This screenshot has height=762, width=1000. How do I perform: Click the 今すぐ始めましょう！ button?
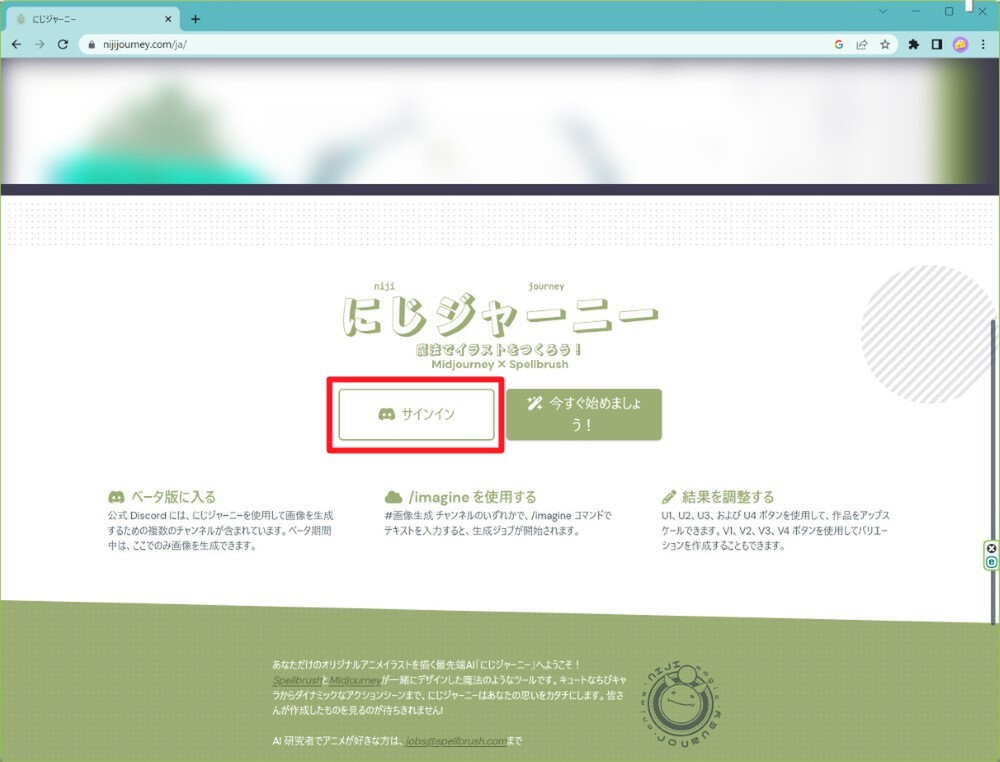584,414
